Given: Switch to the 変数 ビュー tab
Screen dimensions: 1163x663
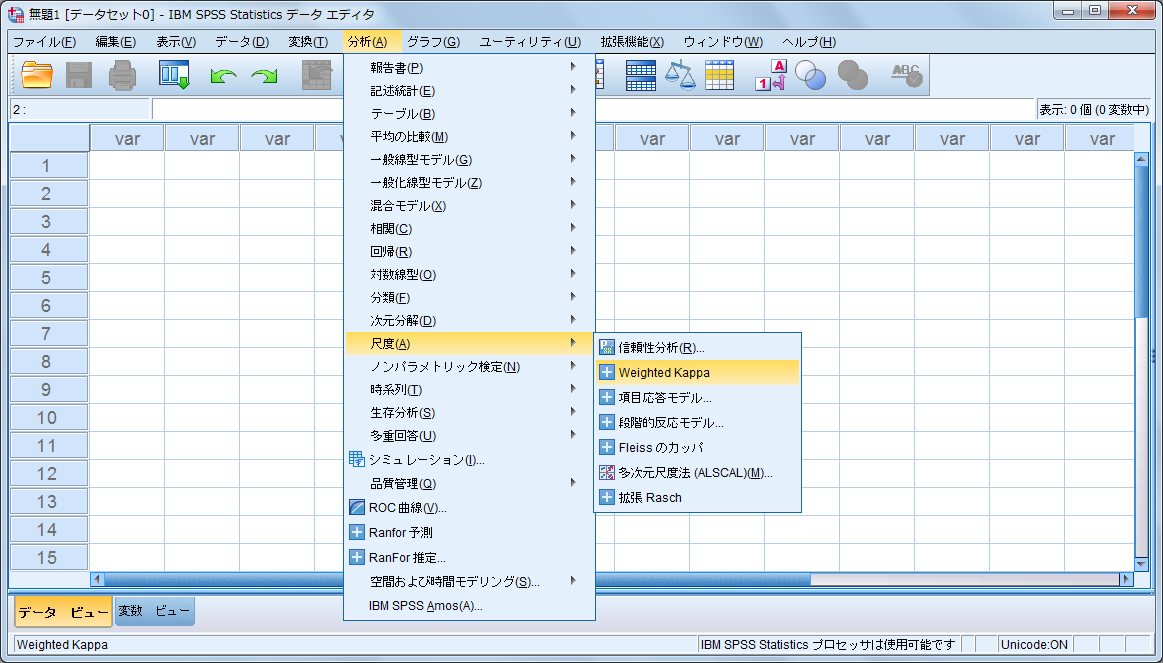Looking at the screenshot, I should click(x=154, y=611).
